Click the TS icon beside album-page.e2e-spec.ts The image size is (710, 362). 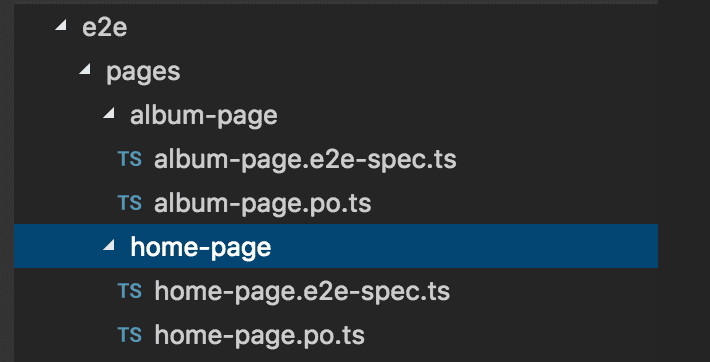pos(130,159)
